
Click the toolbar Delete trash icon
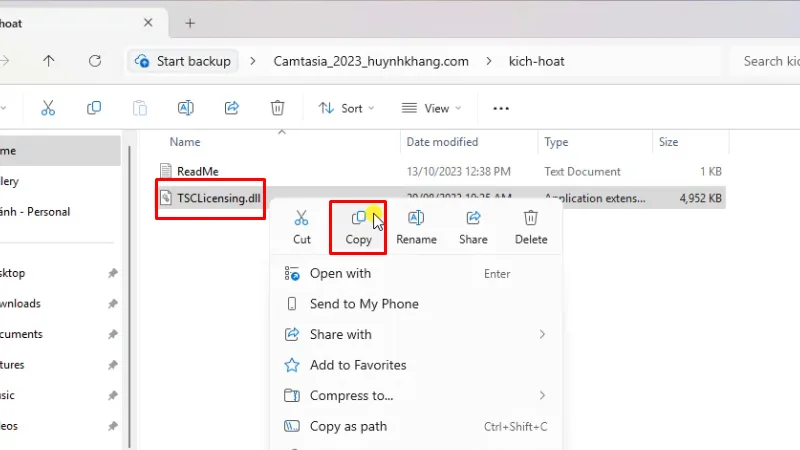pos(278,108)
